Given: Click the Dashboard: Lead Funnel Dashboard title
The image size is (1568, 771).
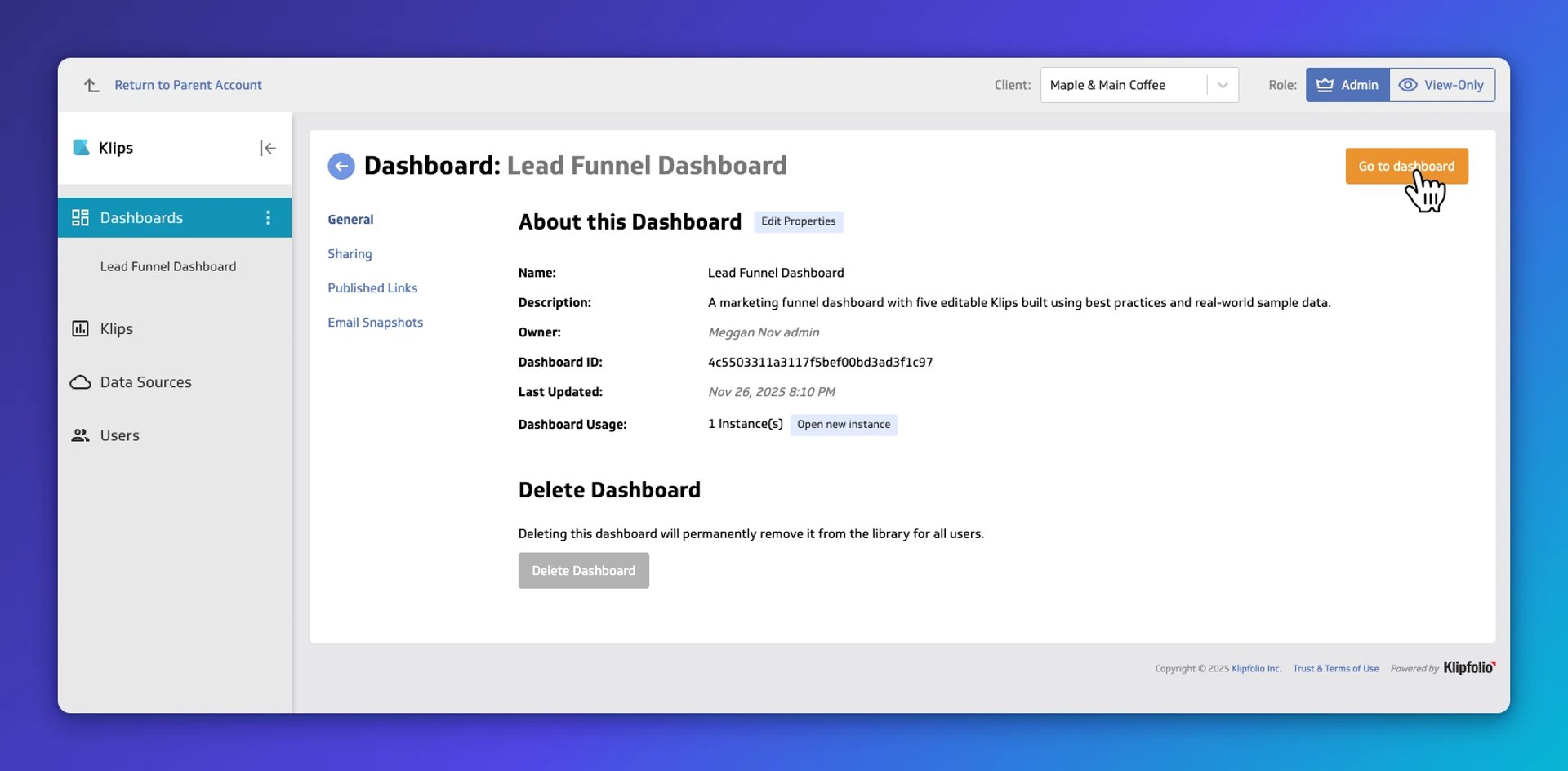Looking at the screenshot, I should click(x=575, y=166).
